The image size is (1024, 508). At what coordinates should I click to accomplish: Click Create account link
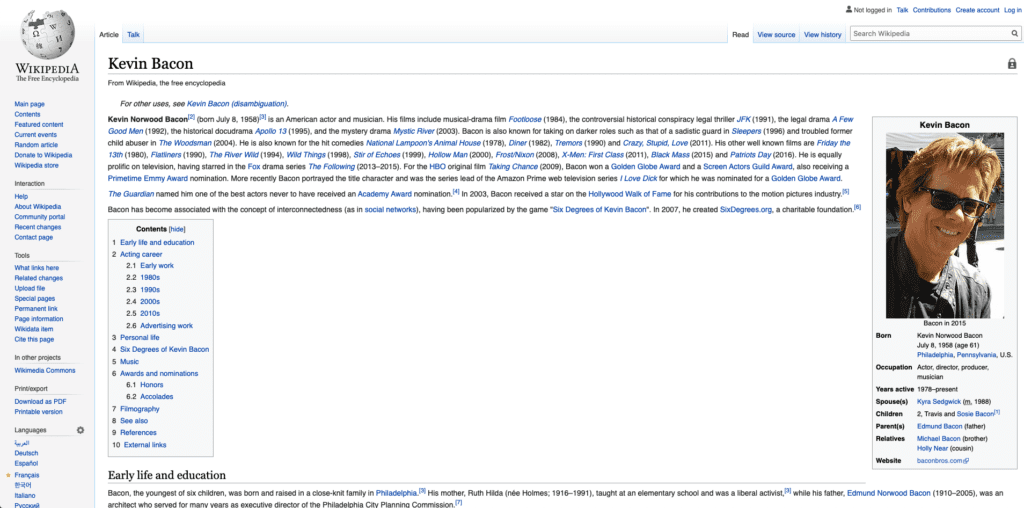coord(977,10)
